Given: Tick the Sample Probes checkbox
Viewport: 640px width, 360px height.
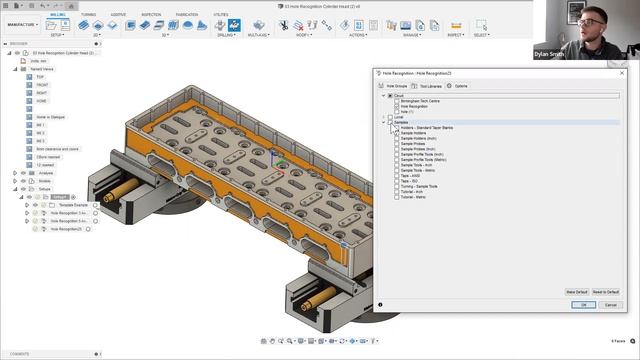Looking at the screenshot, I should 397,144.
